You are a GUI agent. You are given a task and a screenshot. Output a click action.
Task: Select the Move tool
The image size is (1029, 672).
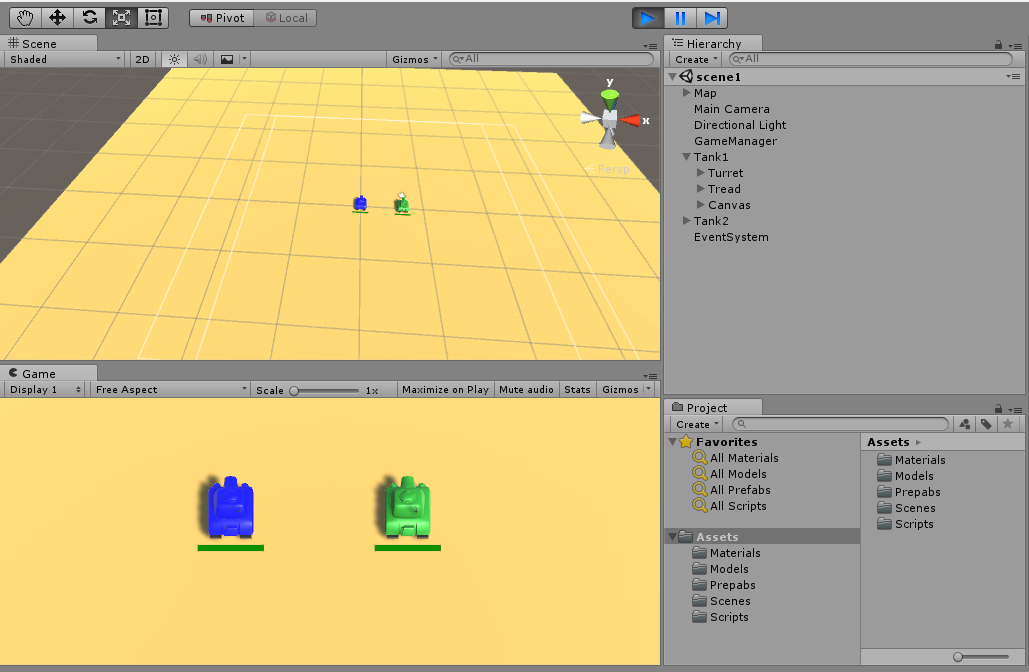tap(56, 17)
